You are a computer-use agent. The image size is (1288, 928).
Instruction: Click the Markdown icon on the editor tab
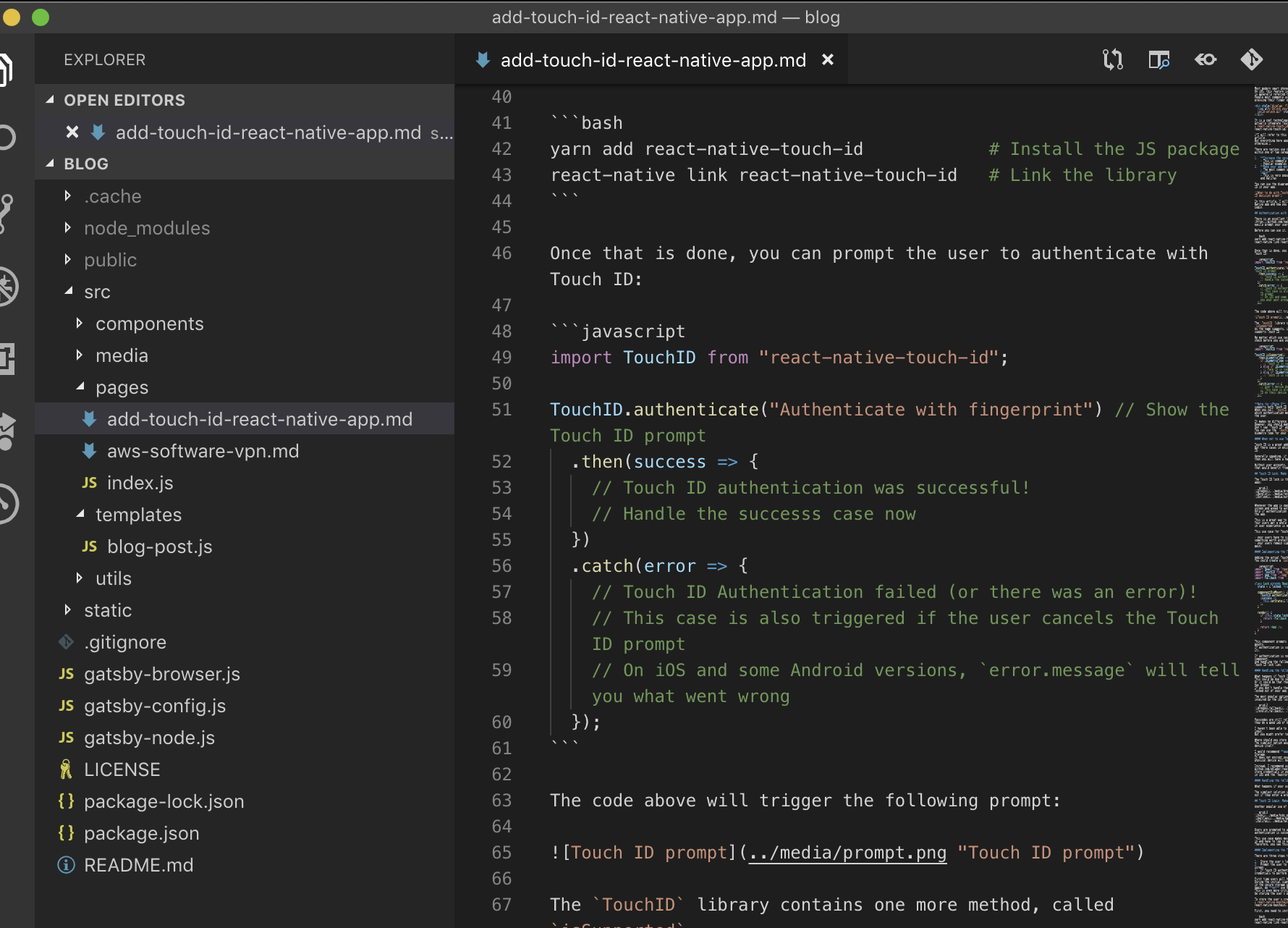coord(483,59)
